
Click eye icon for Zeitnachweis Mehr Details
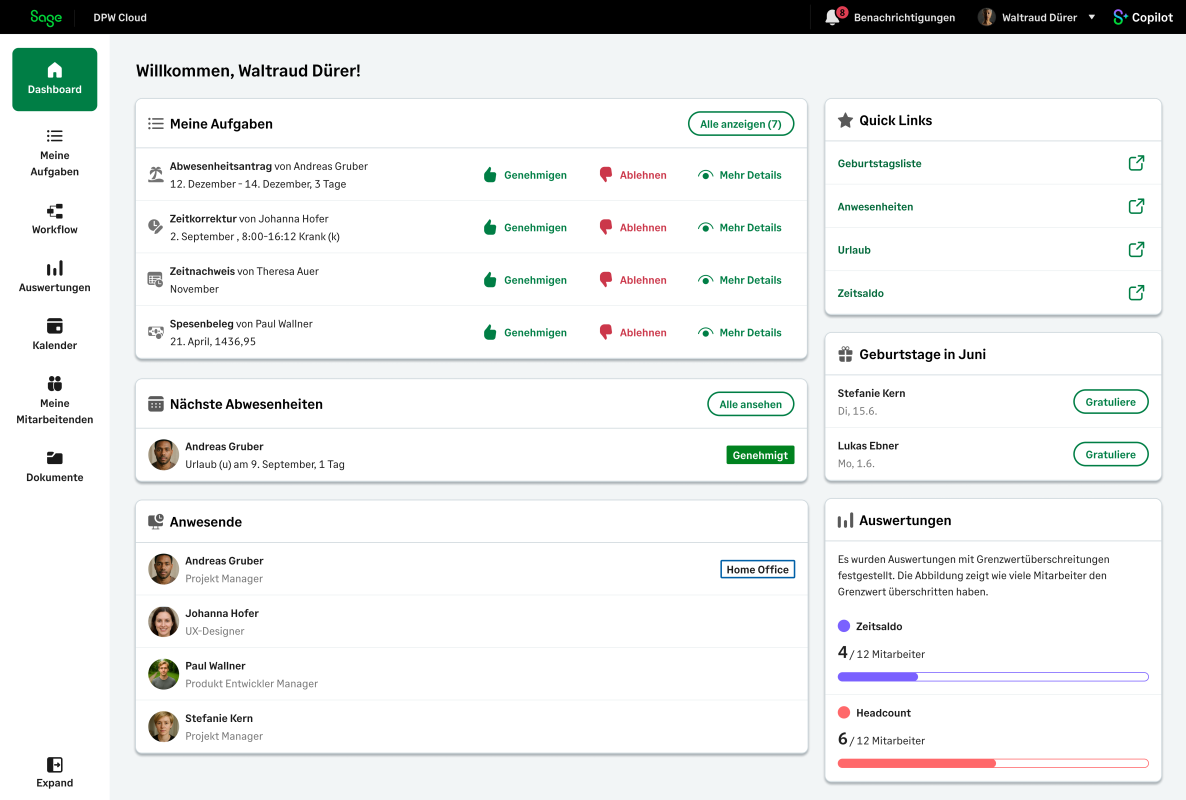706,280
